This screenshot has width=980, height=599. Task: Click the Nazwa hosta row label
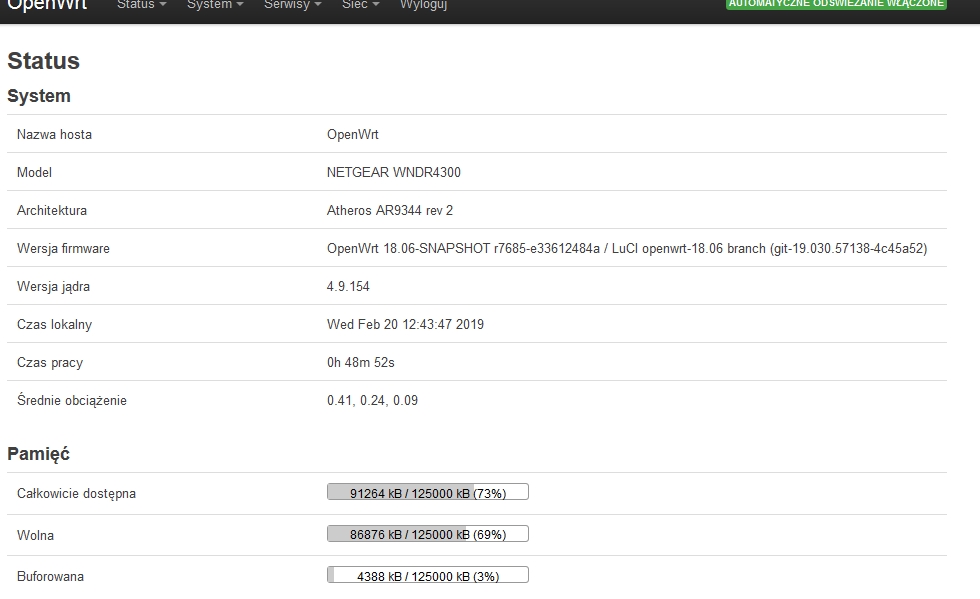coord(54,134)
